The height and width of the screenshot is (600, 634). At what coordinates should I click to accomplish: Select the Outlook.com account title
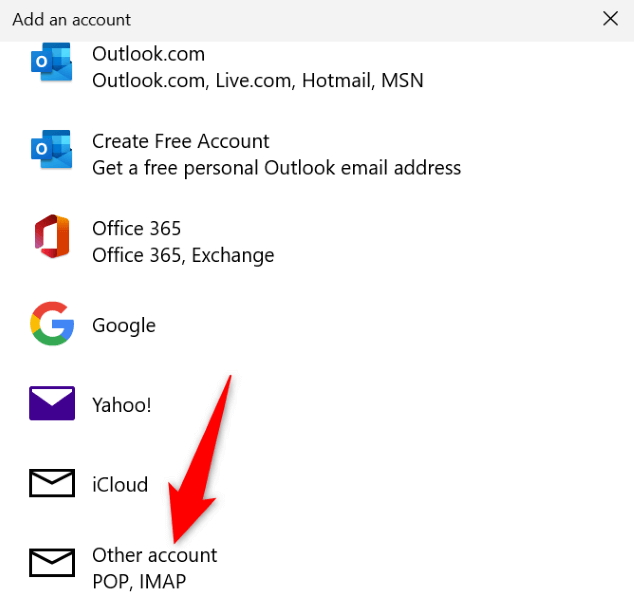(148, 54)
